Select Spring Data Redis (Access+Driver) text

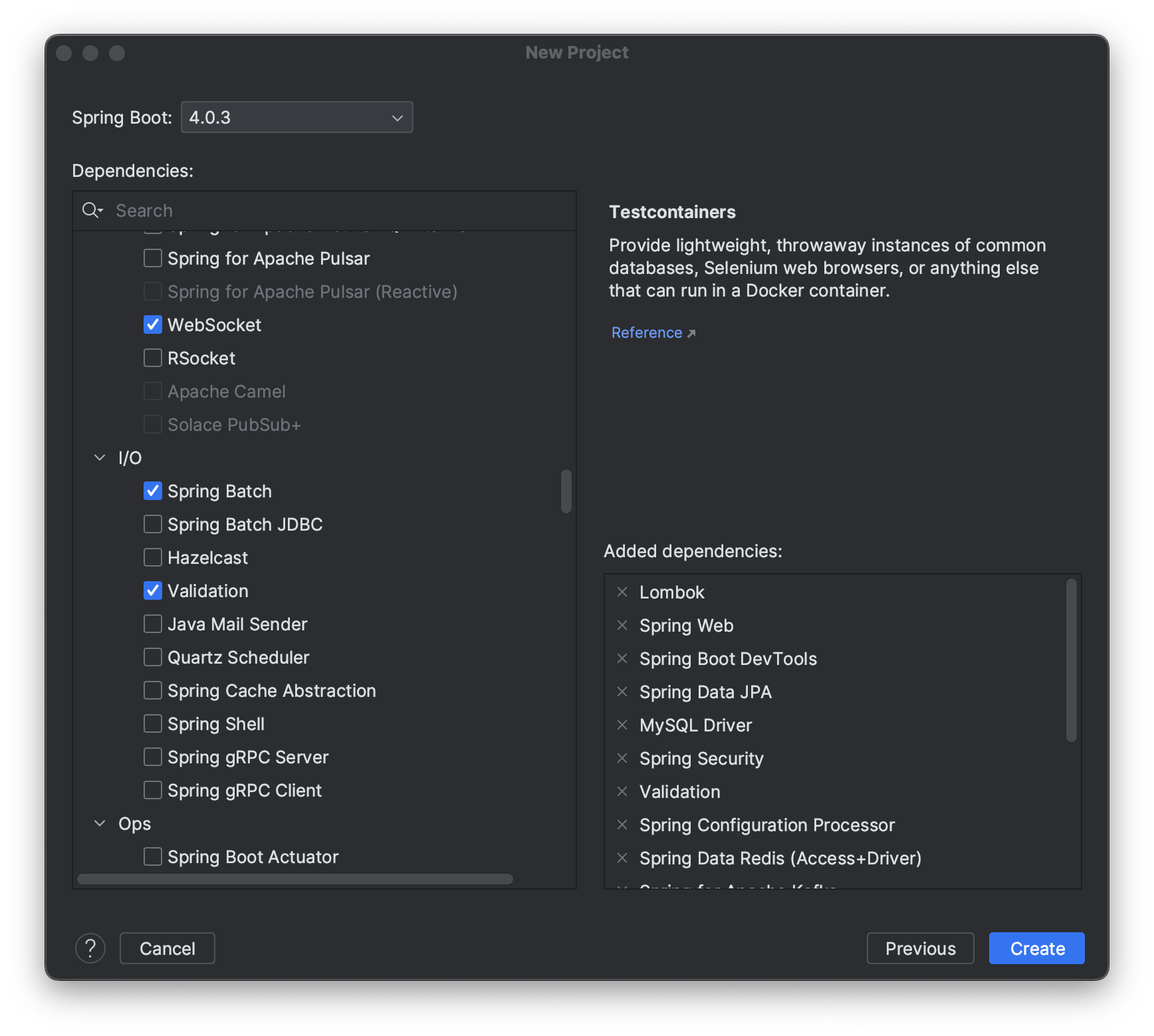tap(780, 858)
